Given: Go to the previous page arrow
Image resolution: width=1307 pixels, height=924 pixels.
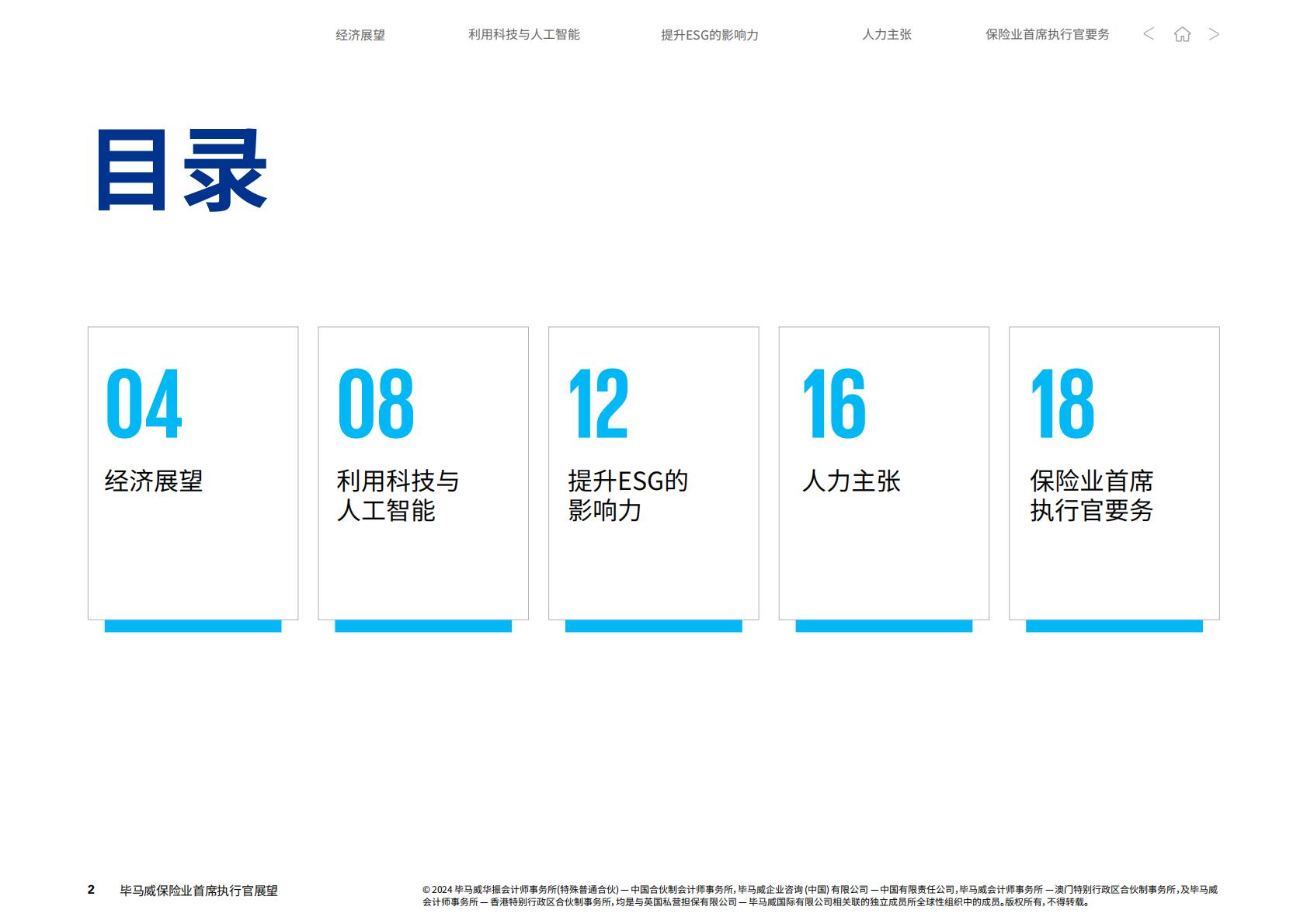Looking at the screenshot, I should tap(1149, 34).
